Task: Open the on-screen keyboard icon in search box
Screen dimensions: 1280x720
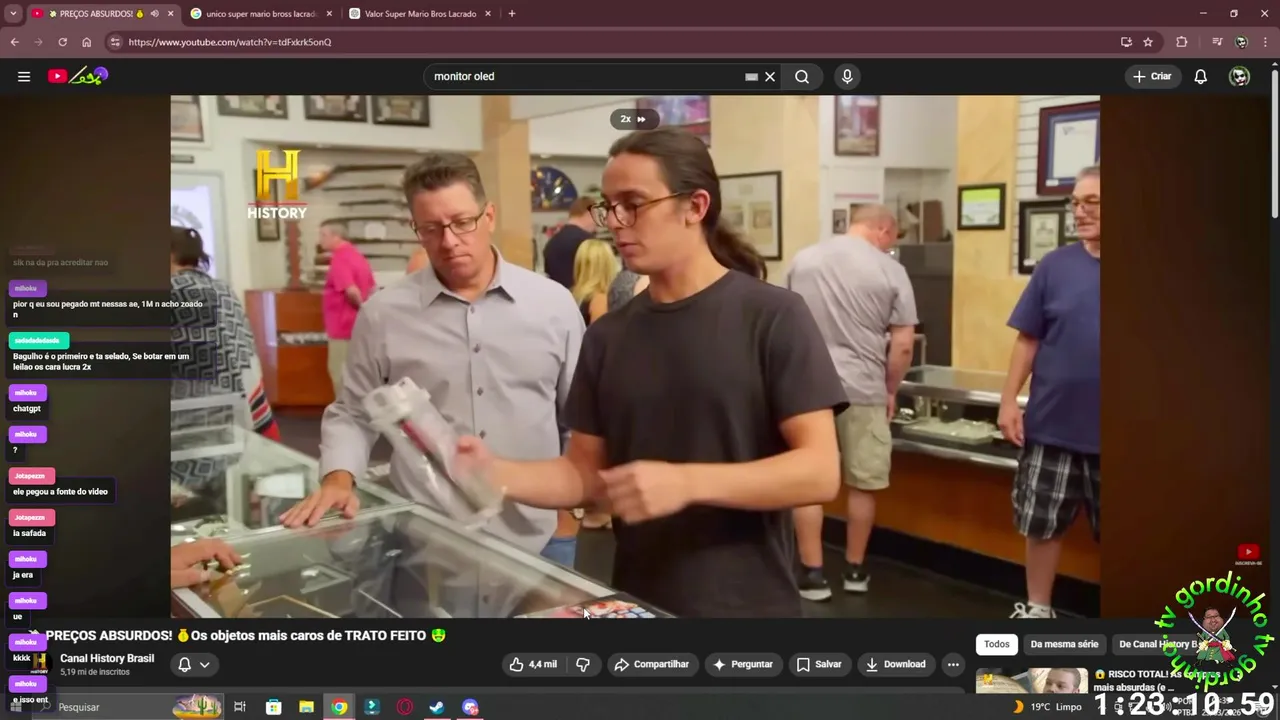Action: [x=751, y=76]
